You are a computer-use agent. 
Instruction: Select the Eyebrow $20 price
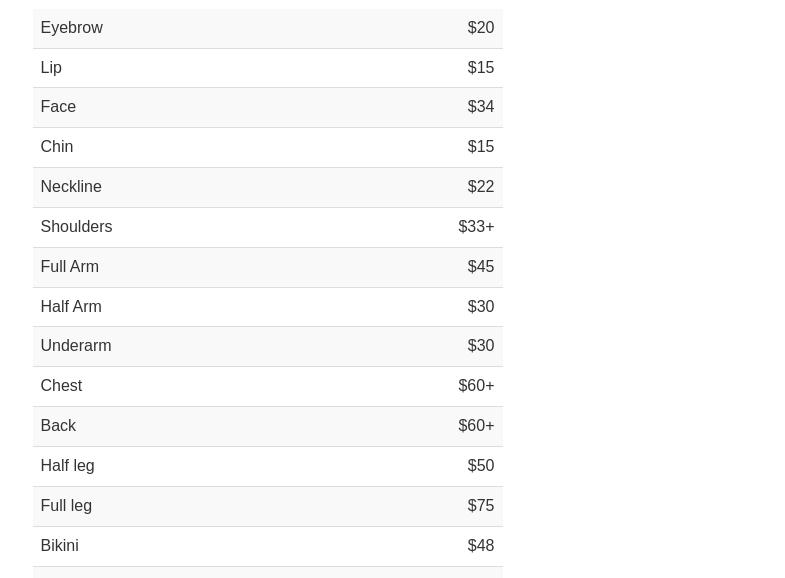click(x=480, y=27)
